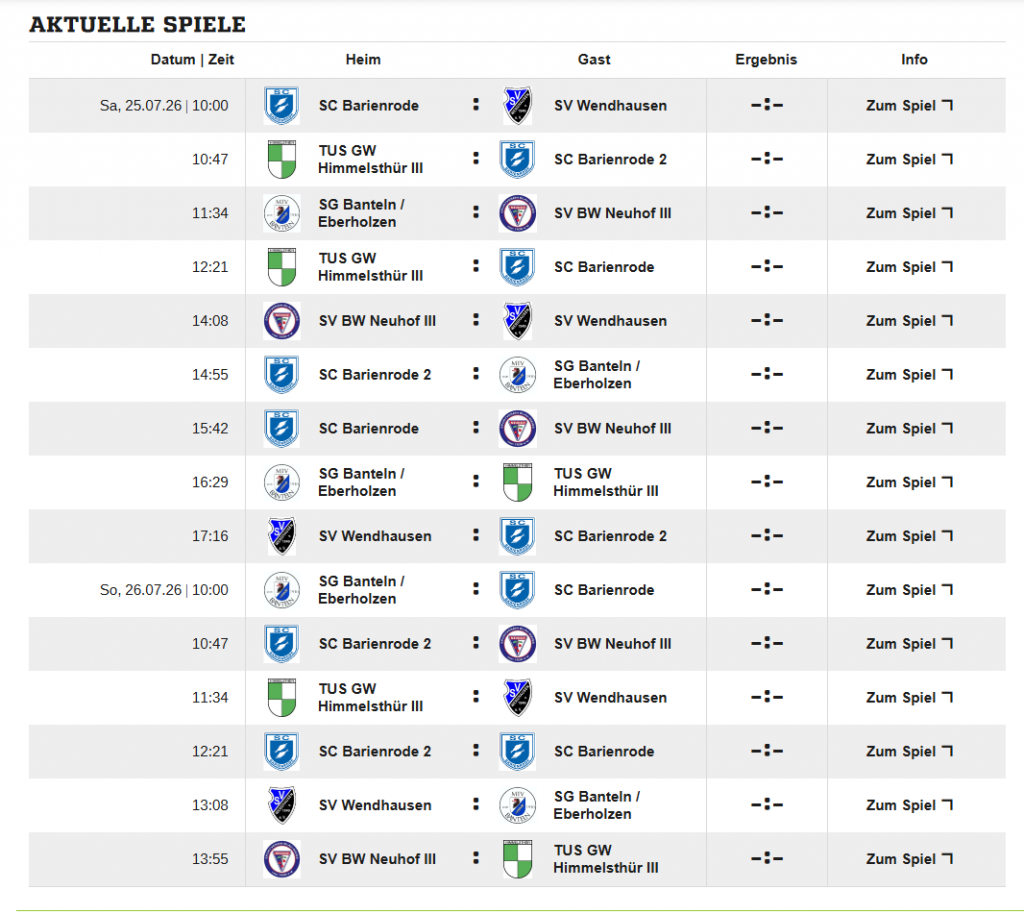Click SV BW Neuhof III guest crest, 15:42 match
Image resolution: width=1024 pixels, height=914 pixels.
517,428
